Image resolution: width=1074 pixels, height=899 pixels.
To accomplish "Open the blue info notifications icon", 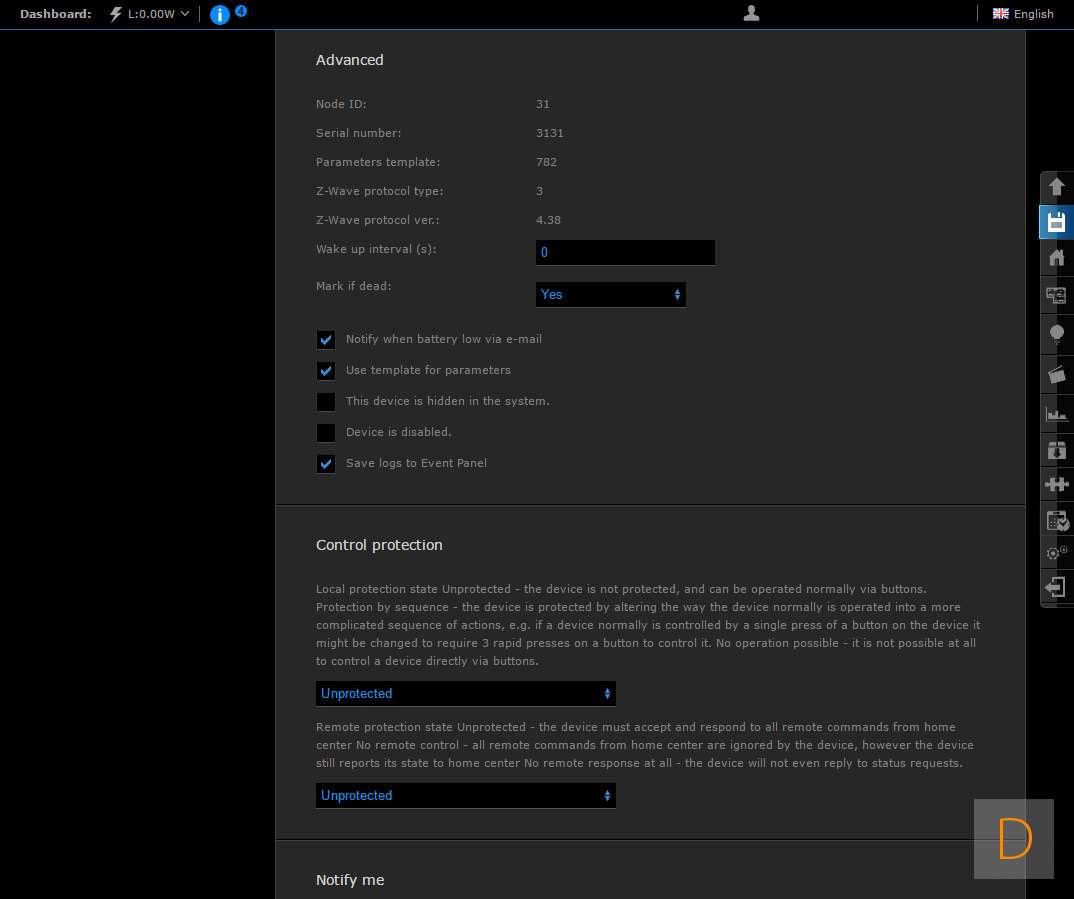I will coord(220,15).
